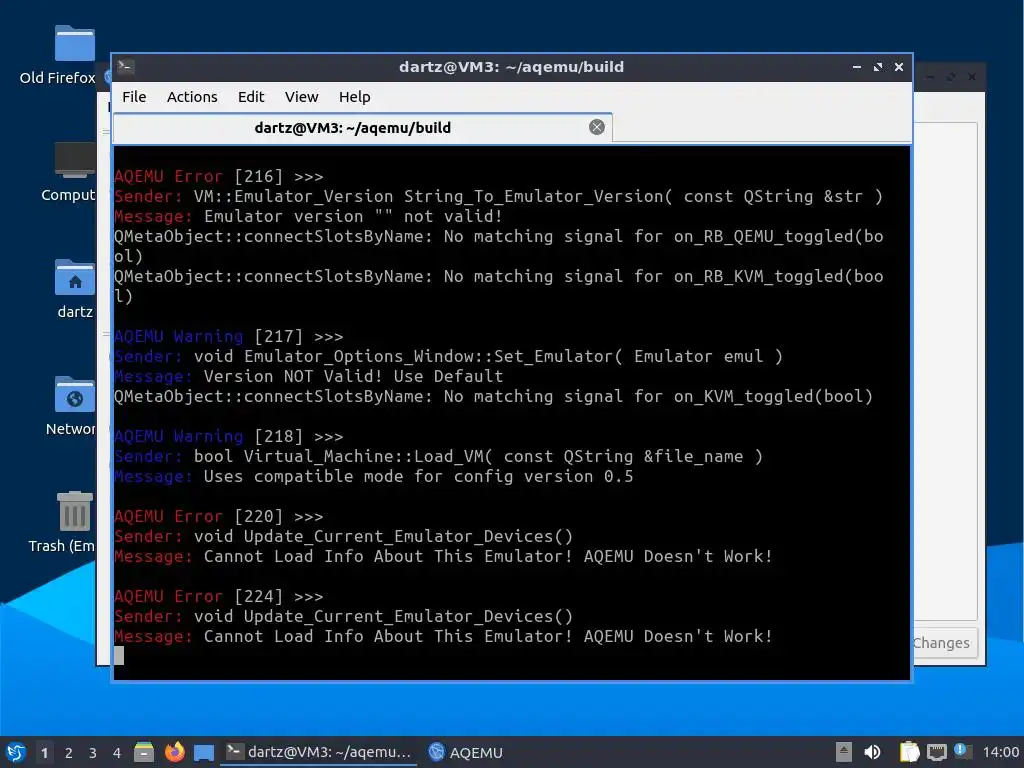Select terminal task in taskbar
This screenshot has width=1024, height=768.
(319, 752)
